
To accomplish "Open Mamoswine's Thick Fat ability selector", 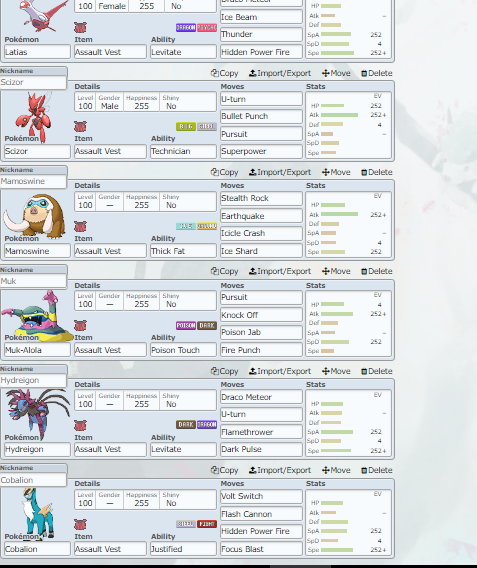I will point(183,251).
